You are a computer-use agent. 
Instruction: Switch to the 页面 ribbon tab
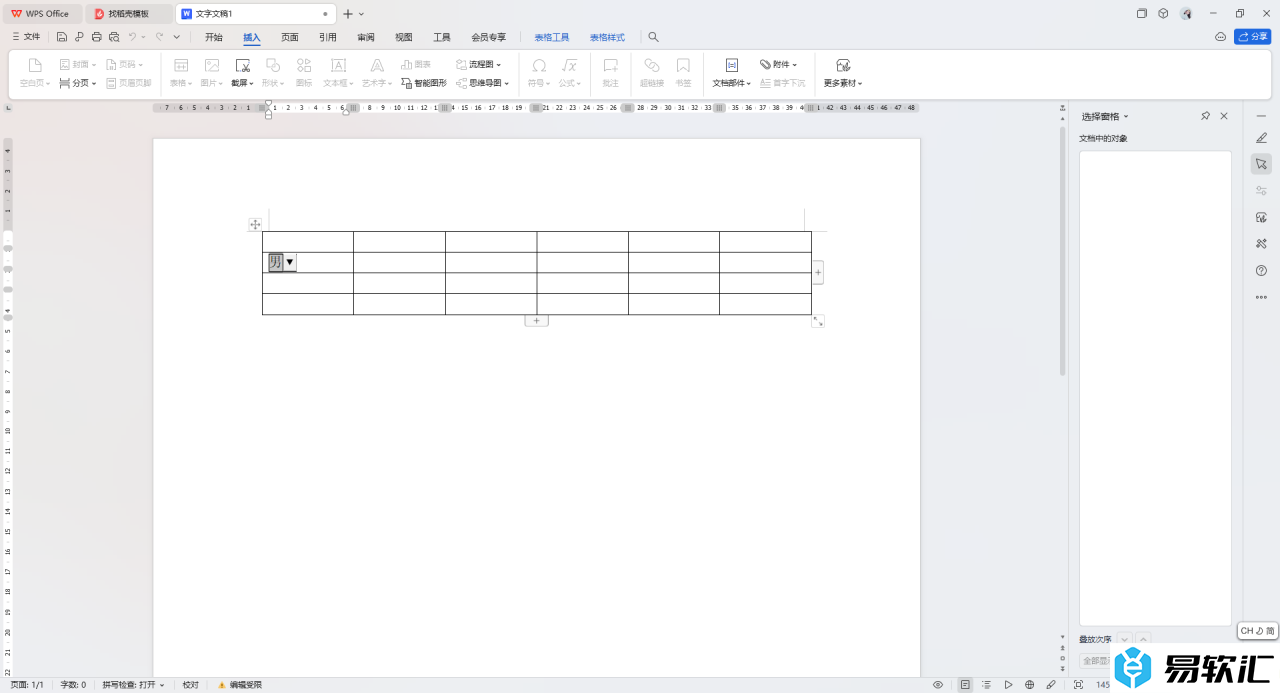290,37
